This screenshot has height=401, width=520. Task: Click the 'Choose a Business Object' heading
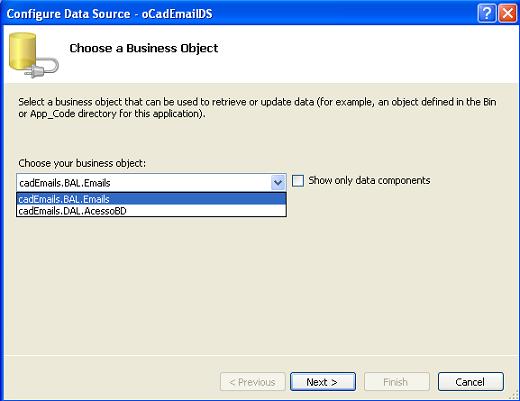pos(144,48)
